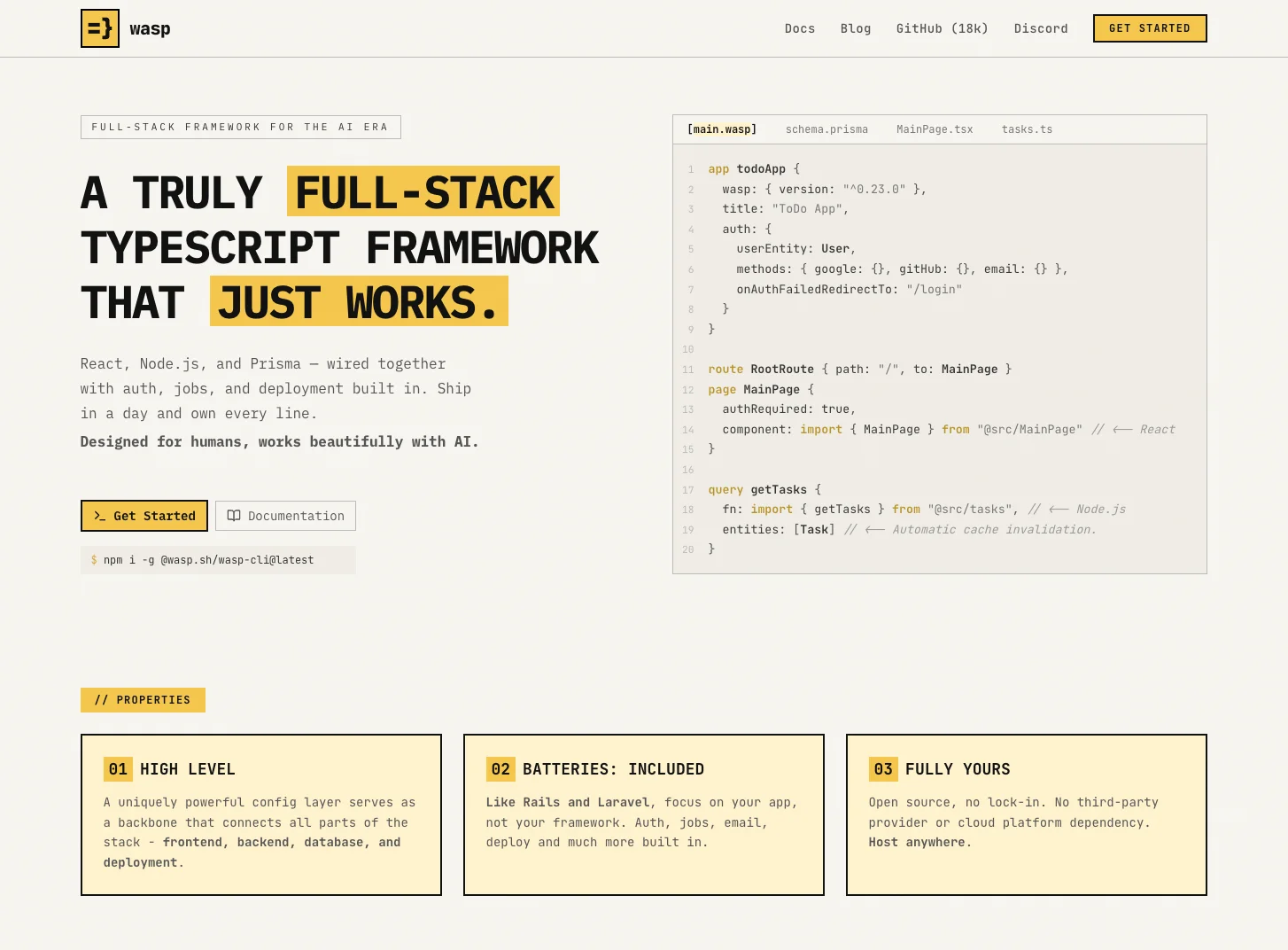The width and height of the screenshot is (1288, 950).
Task: Click the "query getTasks {" code line
Action: point(764,489)
